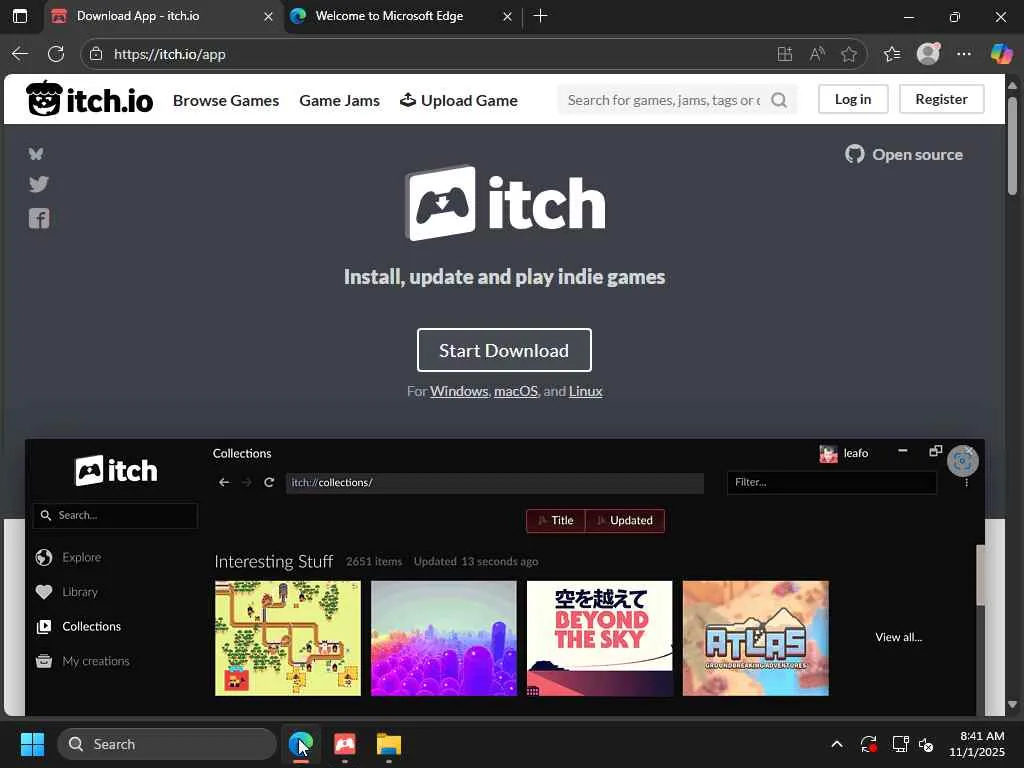Click the Edge icon in the taskbar
The image size is (1024, 768).
click(x=300, y=744)
